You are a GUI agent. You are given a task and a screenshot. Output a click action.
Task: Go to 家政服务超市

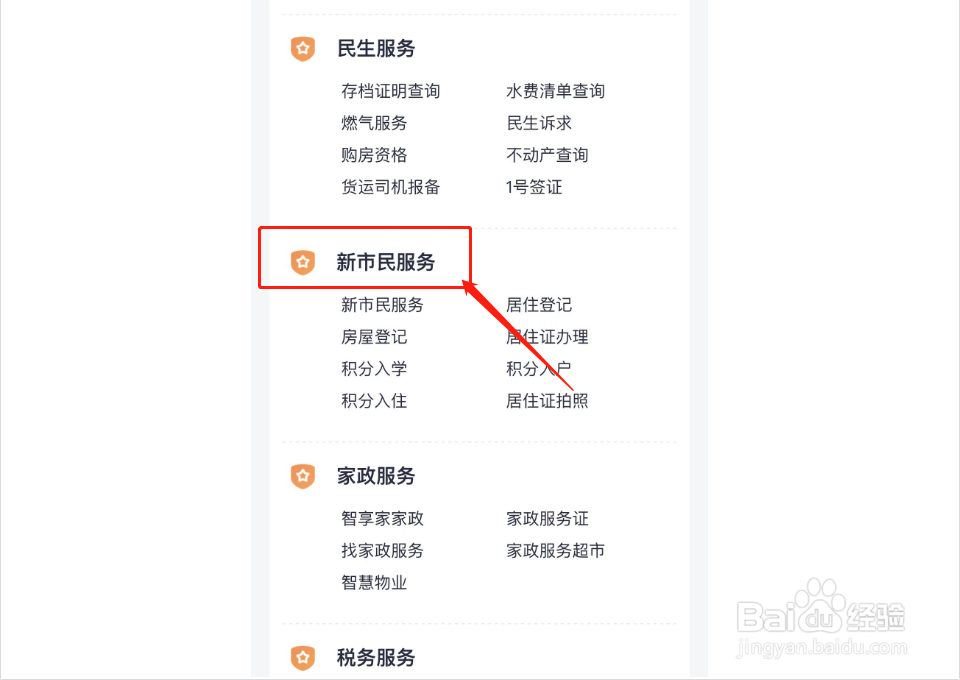click(x=555, y=551)
